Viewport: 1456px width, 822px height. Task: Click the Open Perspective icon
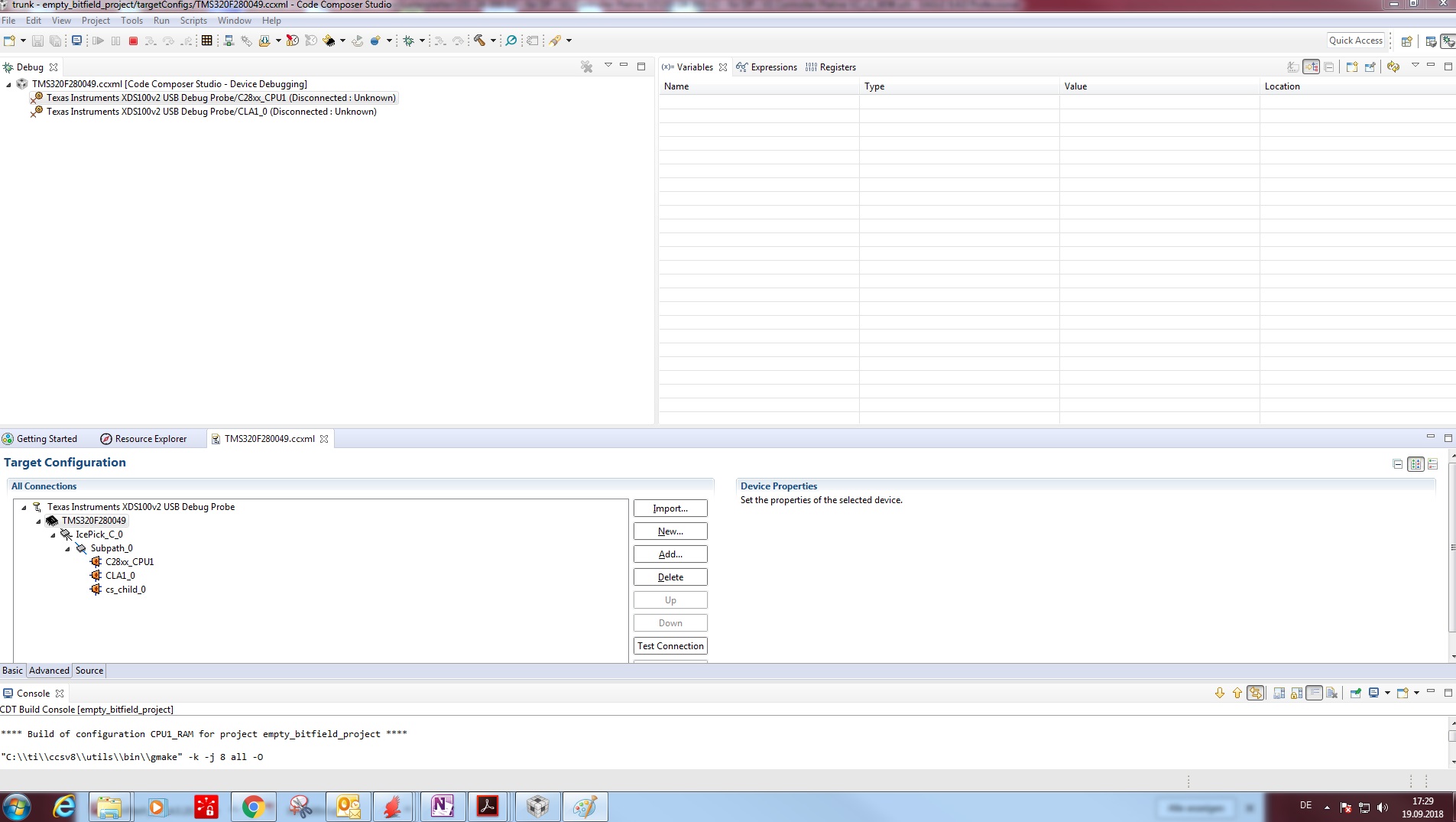(x=1406, y=41)
